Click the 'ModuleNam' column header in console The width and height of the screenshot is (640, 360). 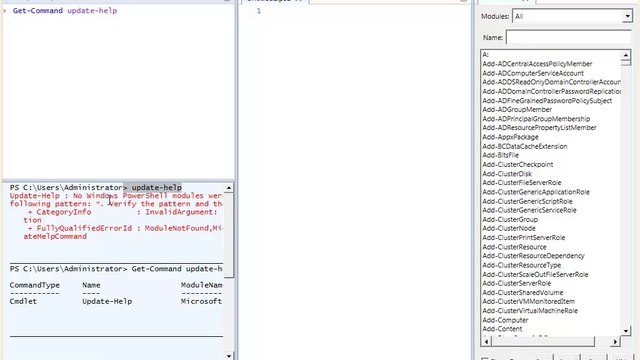[202, 285]
